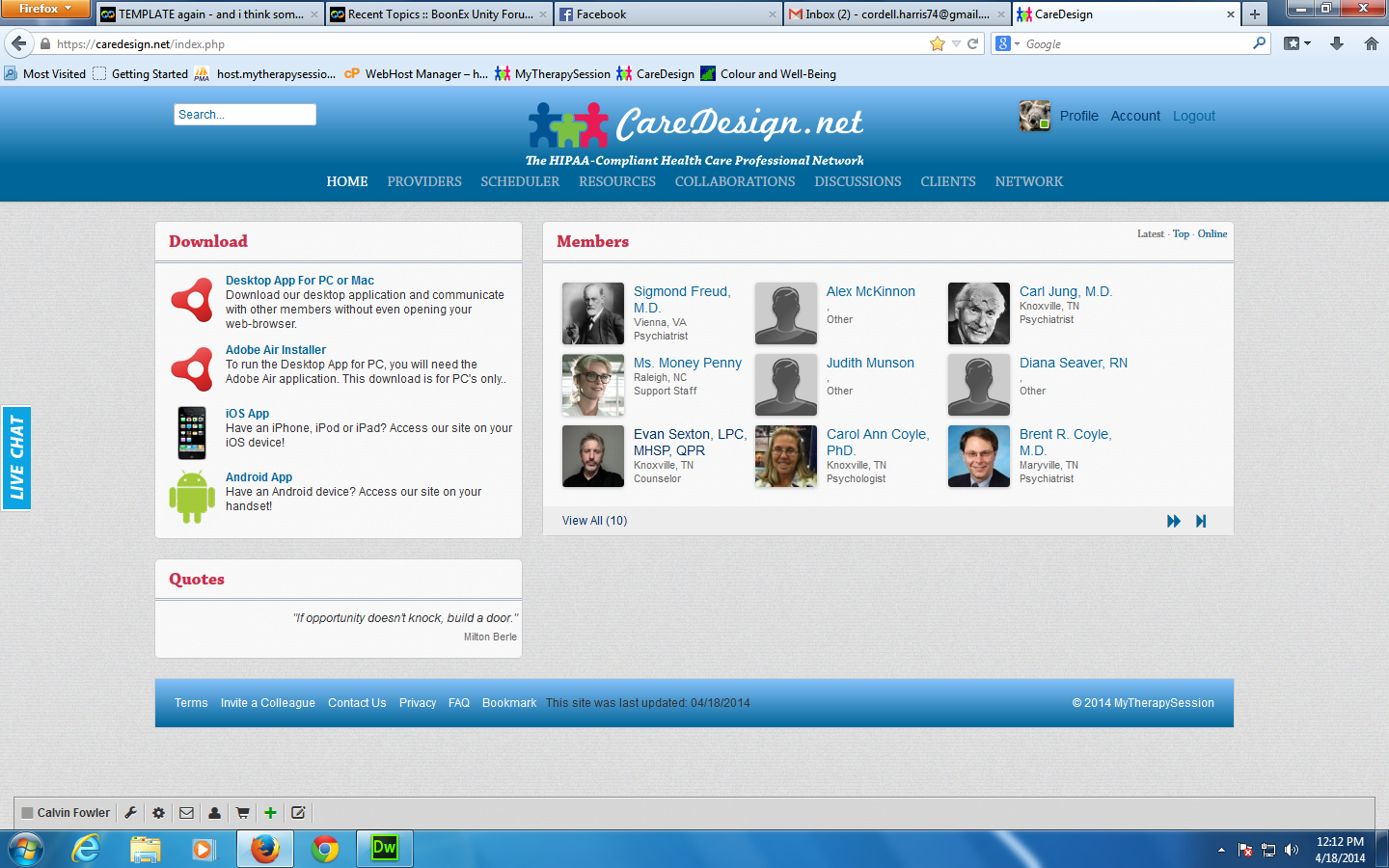The width and height of the screenshot is (1389, 868).
Task: Click the edit pencil-square icon in the bottom toolbar
Action: pyautogui.click(x=298, y=813)
